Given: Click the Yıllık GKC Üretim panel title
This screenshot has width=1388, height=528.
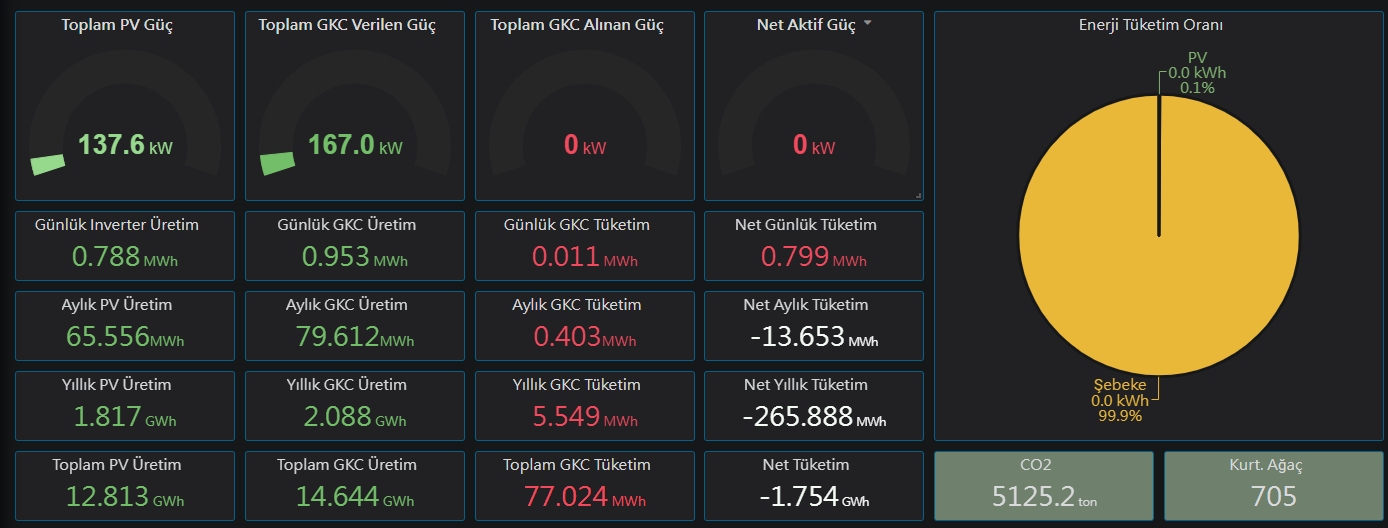Looking at the screenshot, I should pos(347,385).
